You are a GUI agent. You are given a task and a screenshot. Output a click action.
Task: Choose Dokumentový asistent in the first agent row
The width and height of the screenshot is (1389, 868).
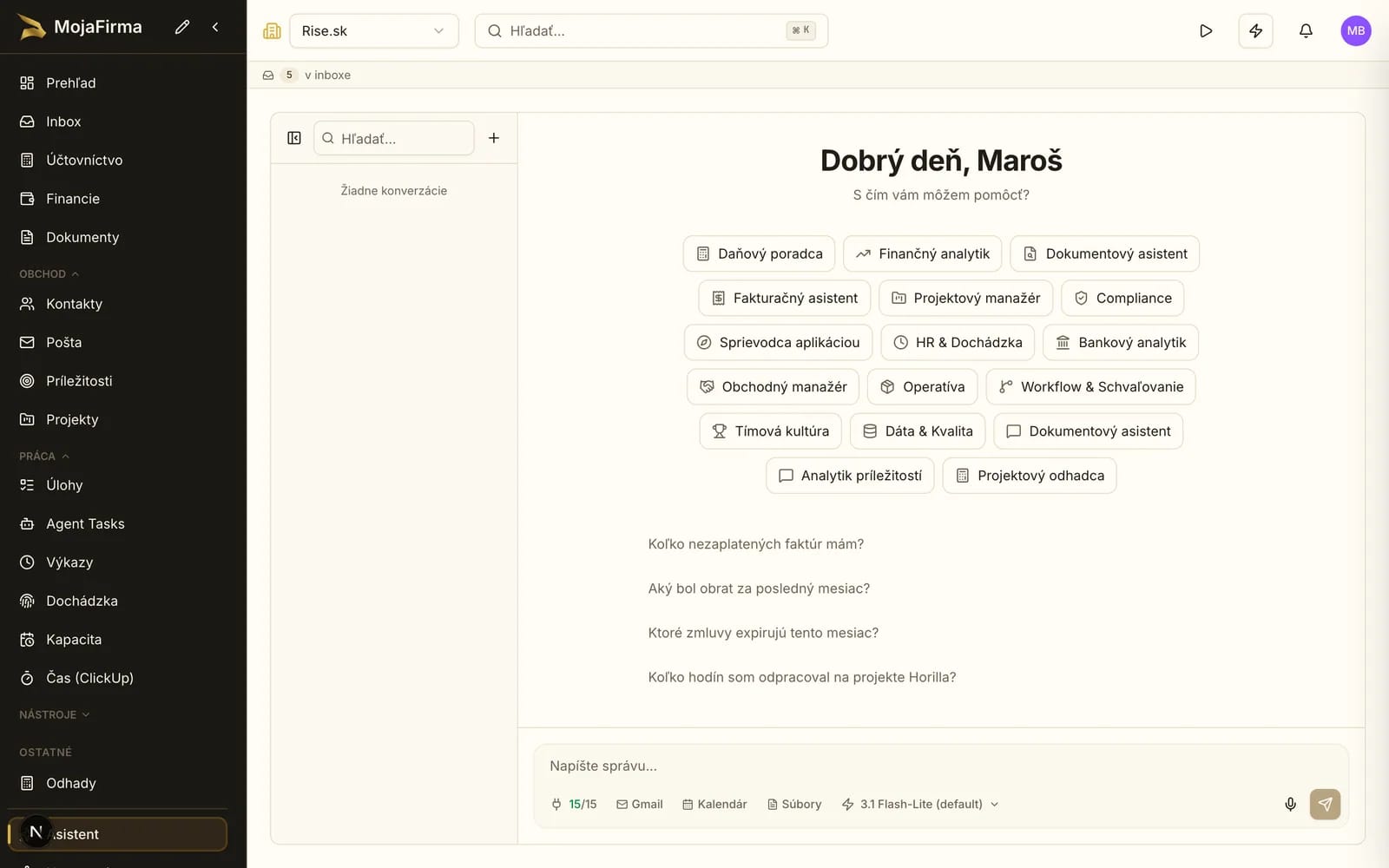[x=1105, y=253]
